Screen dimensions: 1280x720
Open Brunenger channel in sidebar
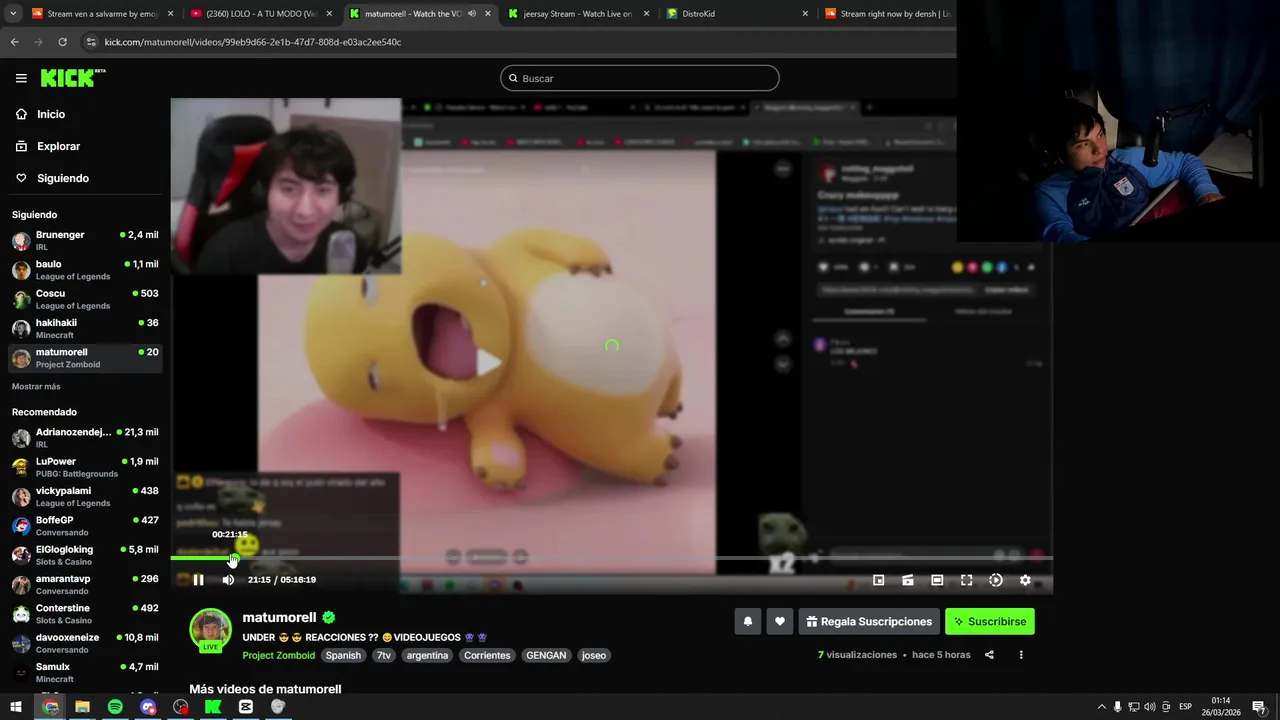85,240
